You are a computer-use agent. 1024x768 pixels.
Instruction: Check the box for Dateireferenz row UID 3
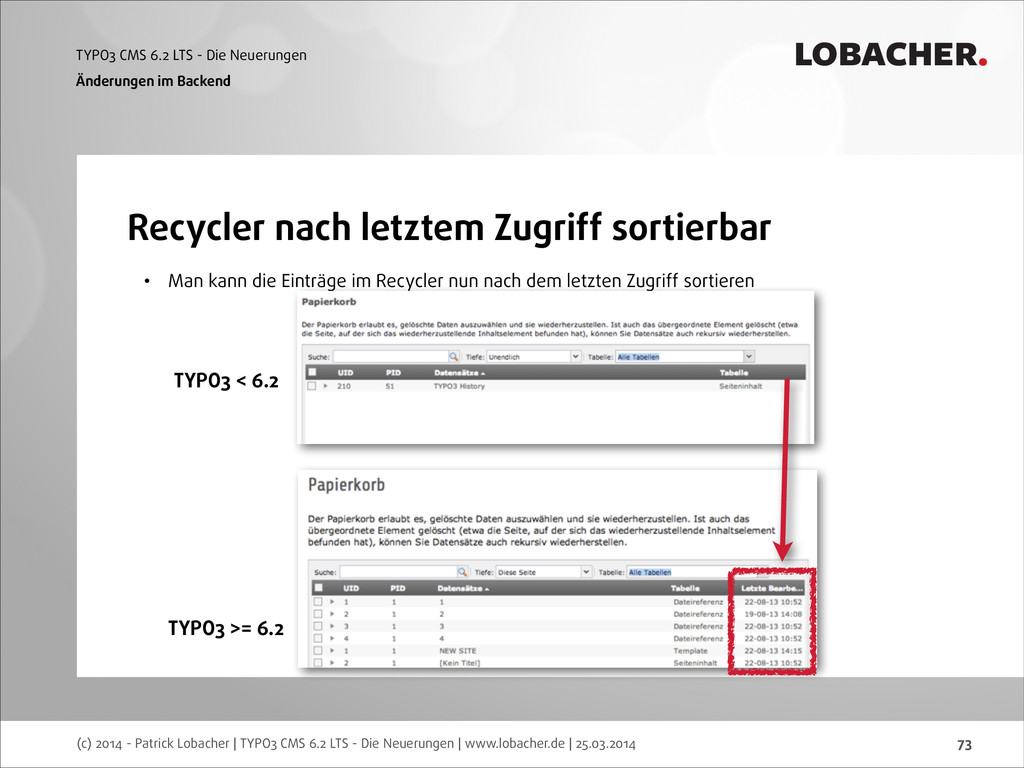[x=318, y=626]
